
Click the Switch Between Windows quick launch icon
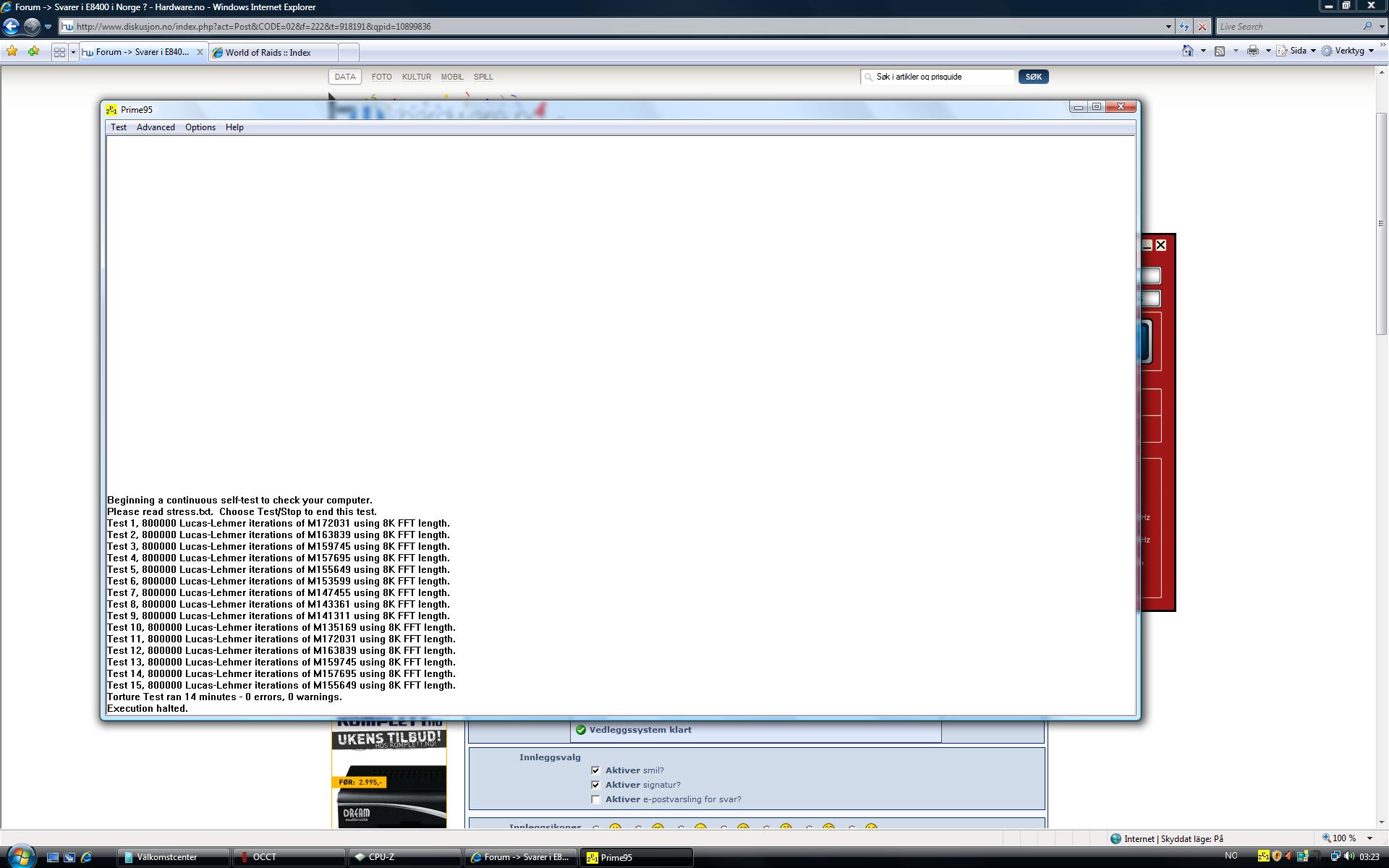[x=69, y=857]
